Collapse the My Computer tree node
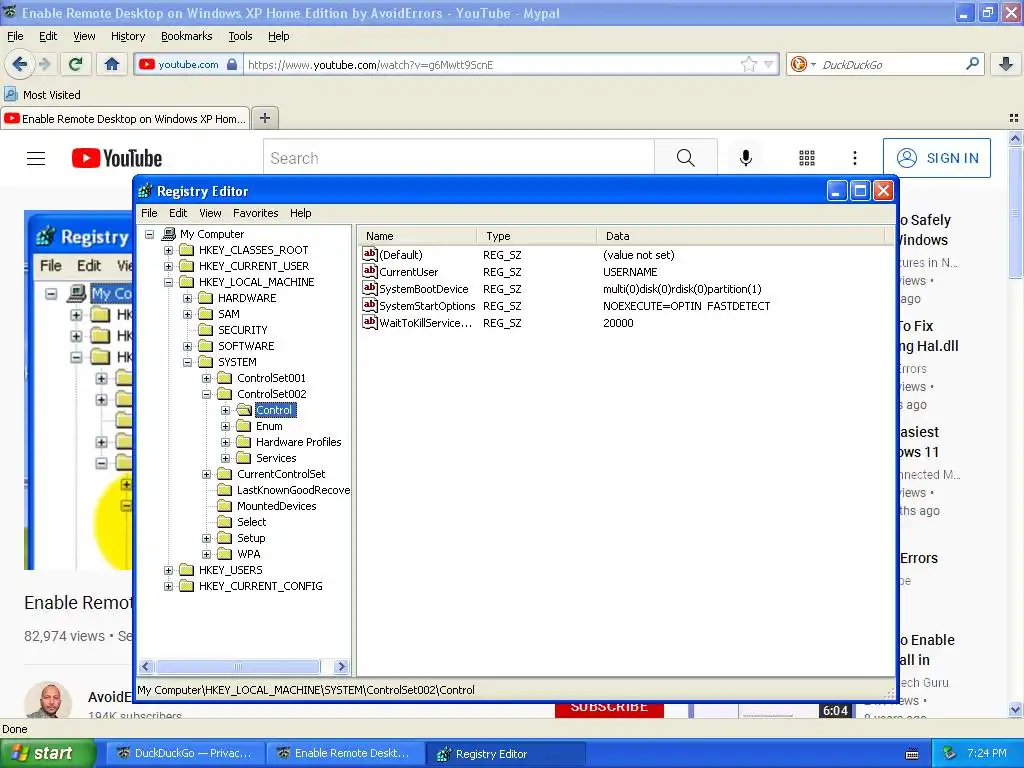The width and height of the screenshot is (1024, 768). (x=150, y=234)
